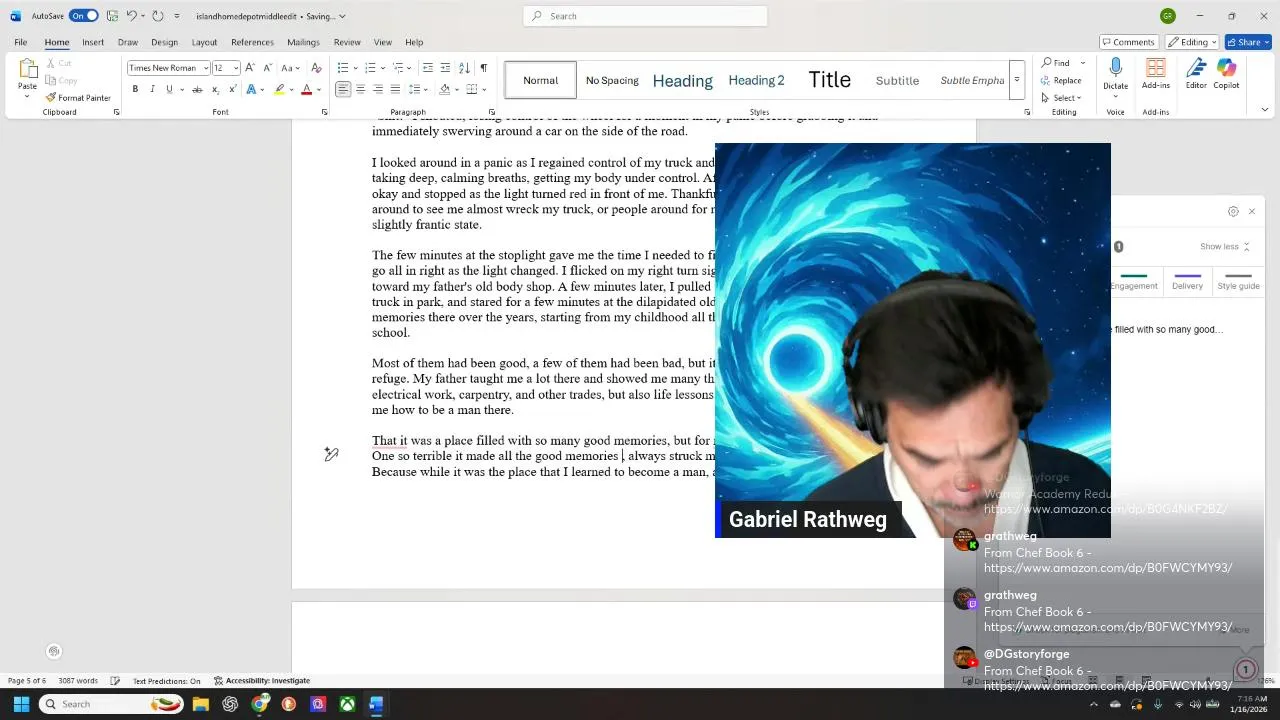Open the Editor pane
The height and width of the screenshot is (720, 1280).
tap(1196, 72)
